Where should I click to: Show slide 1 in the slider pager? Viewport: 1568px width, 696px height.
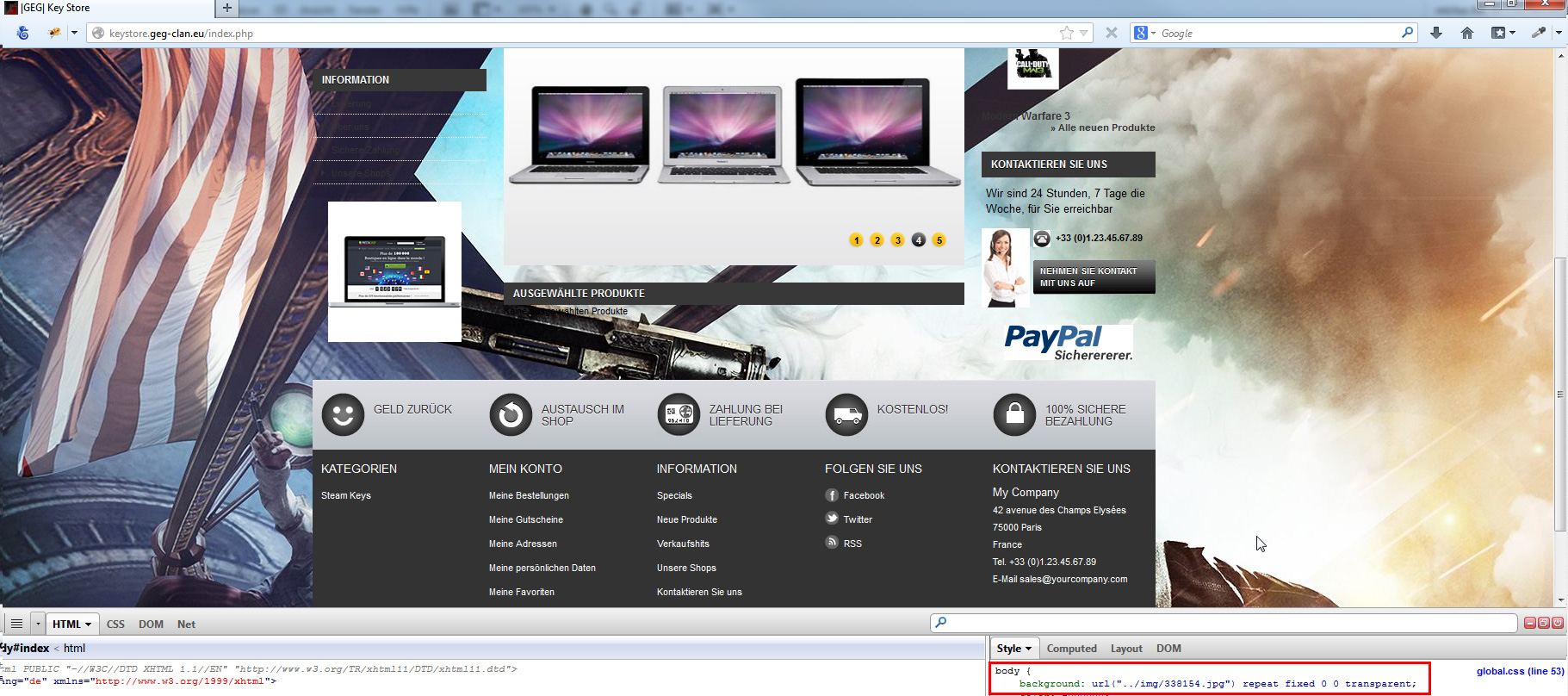856,240
